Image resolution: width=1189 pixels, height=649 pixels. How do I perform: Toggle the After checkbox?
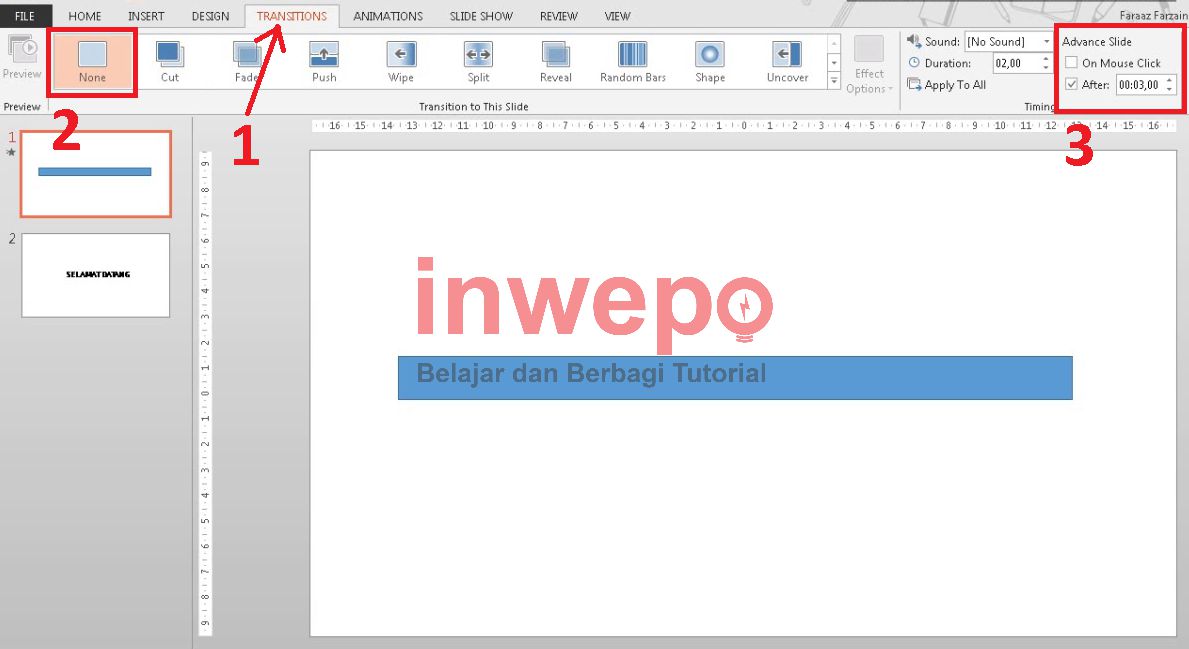[1071, 84]
